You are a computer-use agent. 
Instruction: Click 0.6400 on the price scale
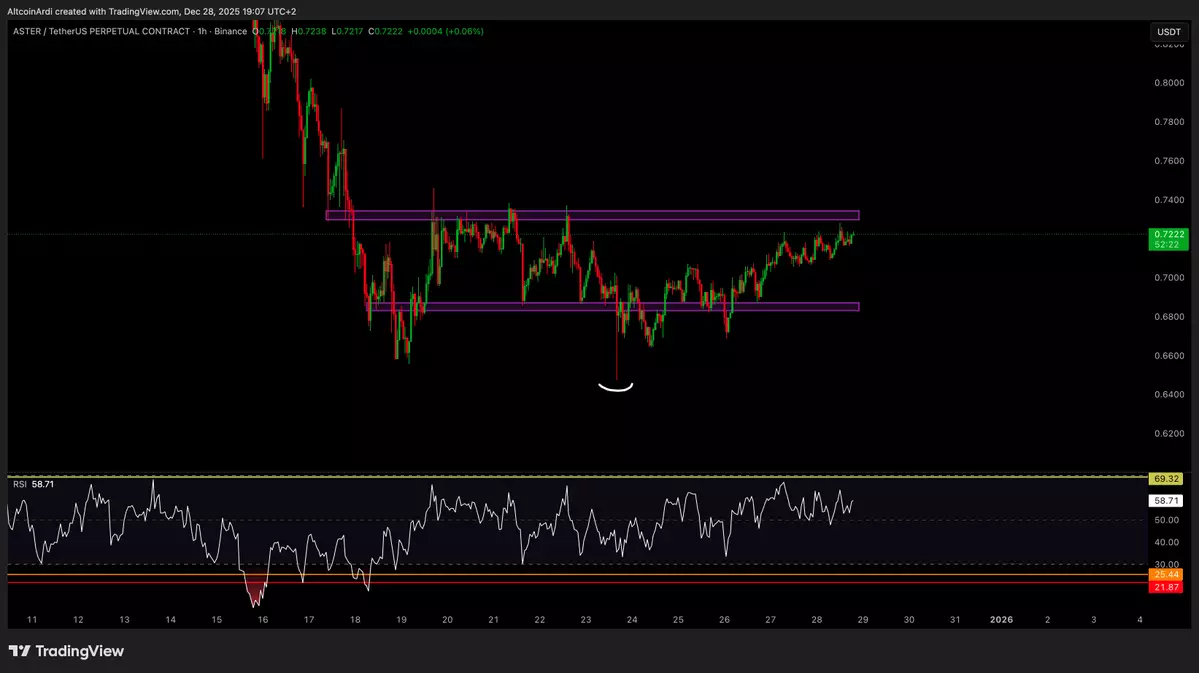click(x=1171, y=395)
